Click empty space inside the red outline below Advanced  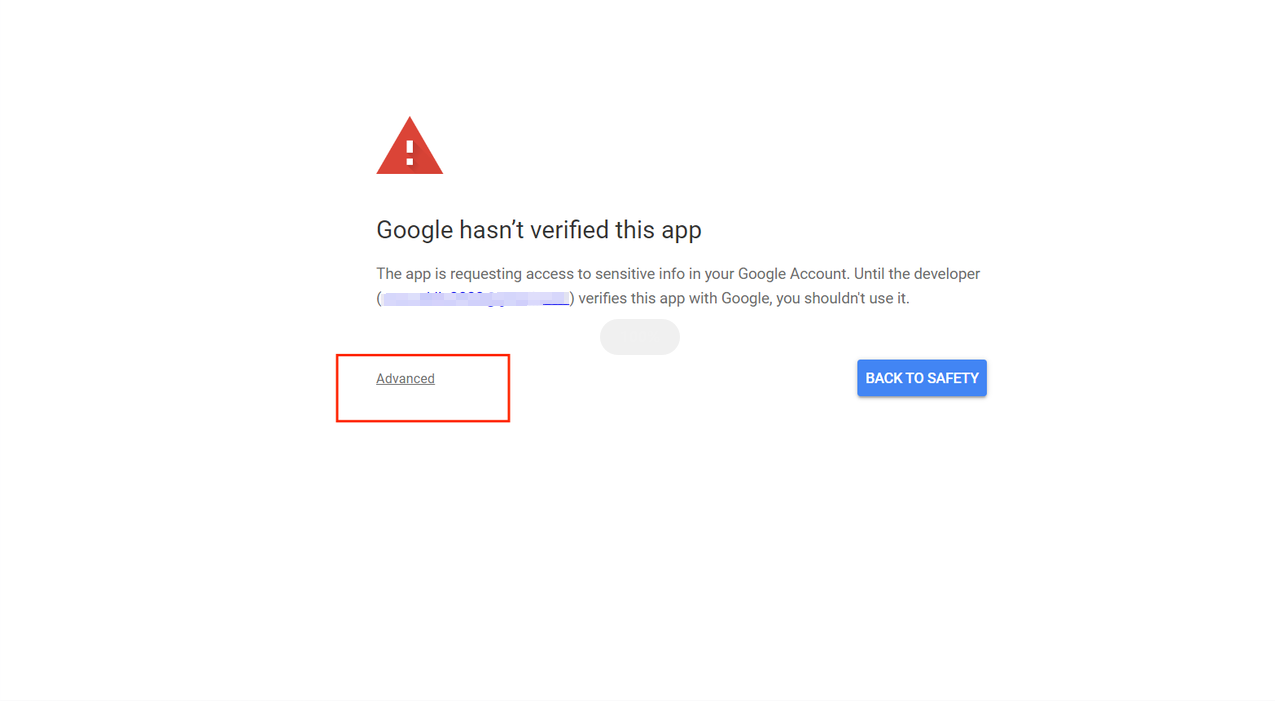pos(423,405)
